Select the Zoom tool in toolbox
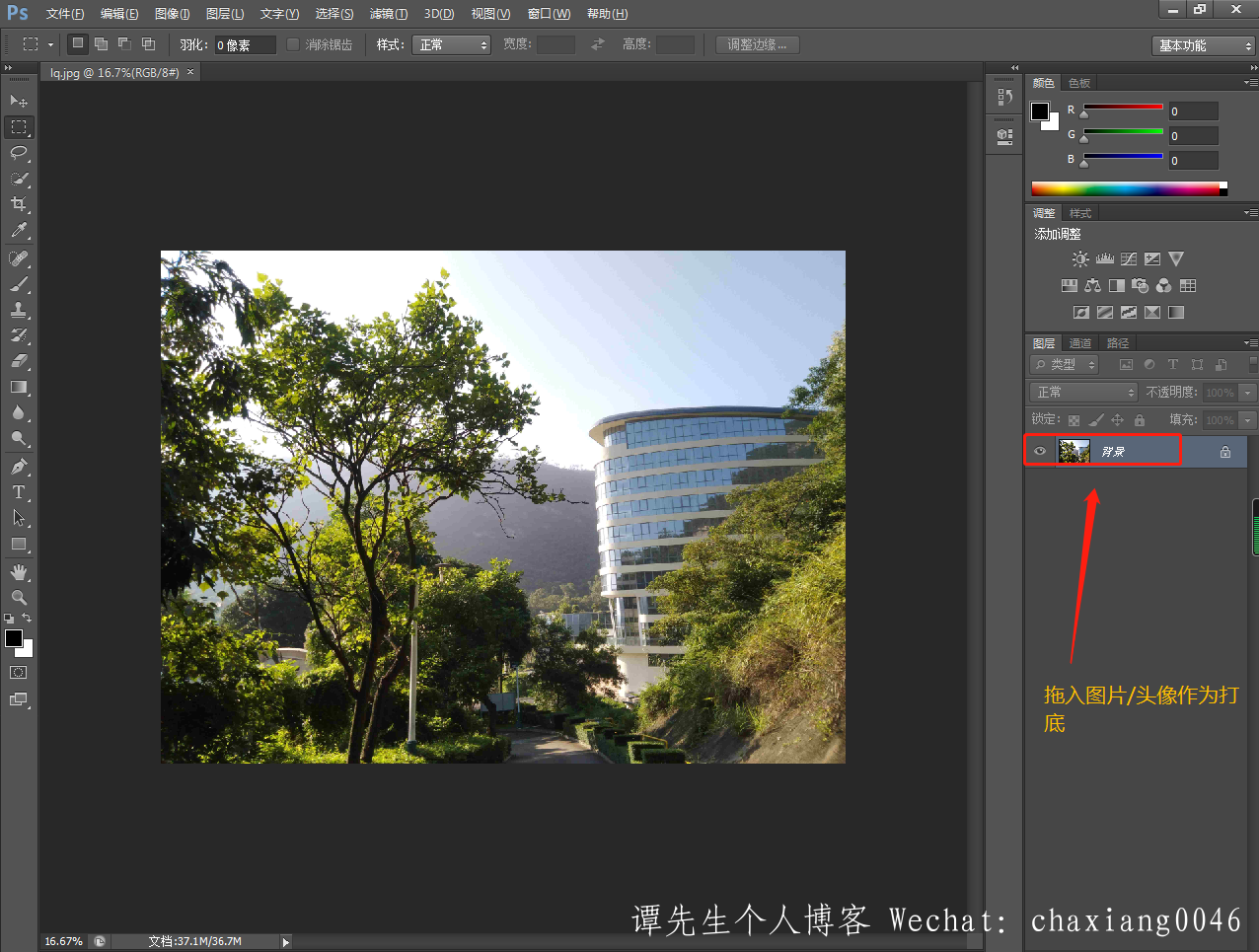 (x=18, y=598)
